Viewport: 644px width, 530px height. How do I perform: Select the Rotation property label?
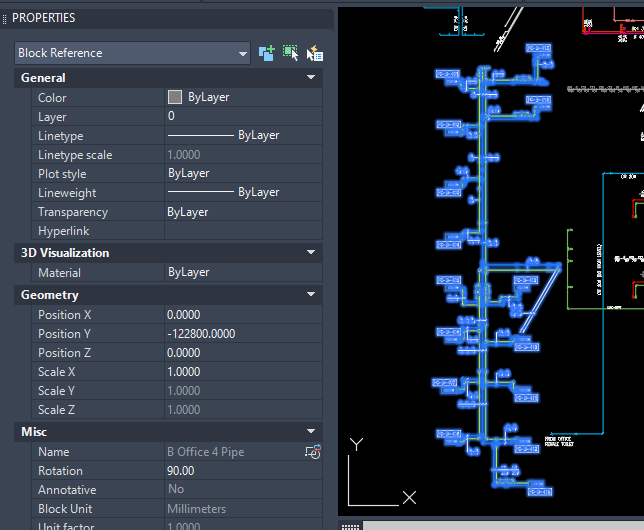coord(60,471)
